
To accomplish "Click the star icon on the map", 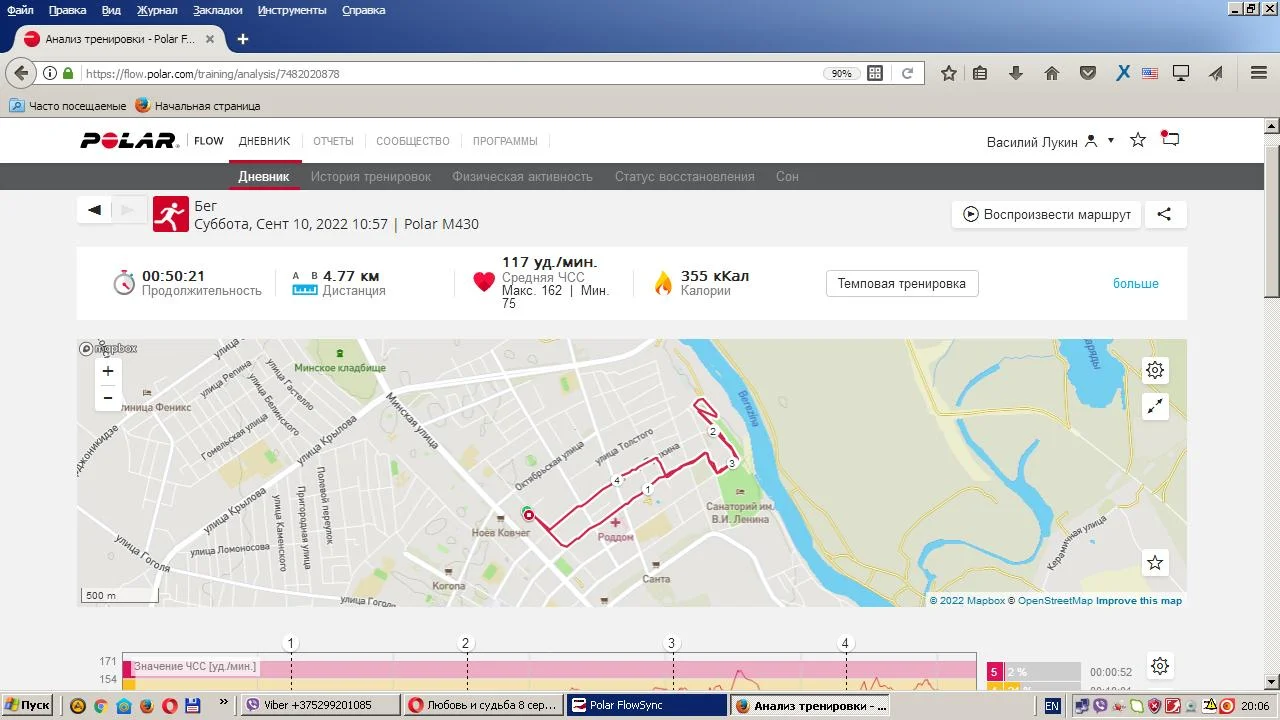I will pyautogui.click(x=1155, y=563).
